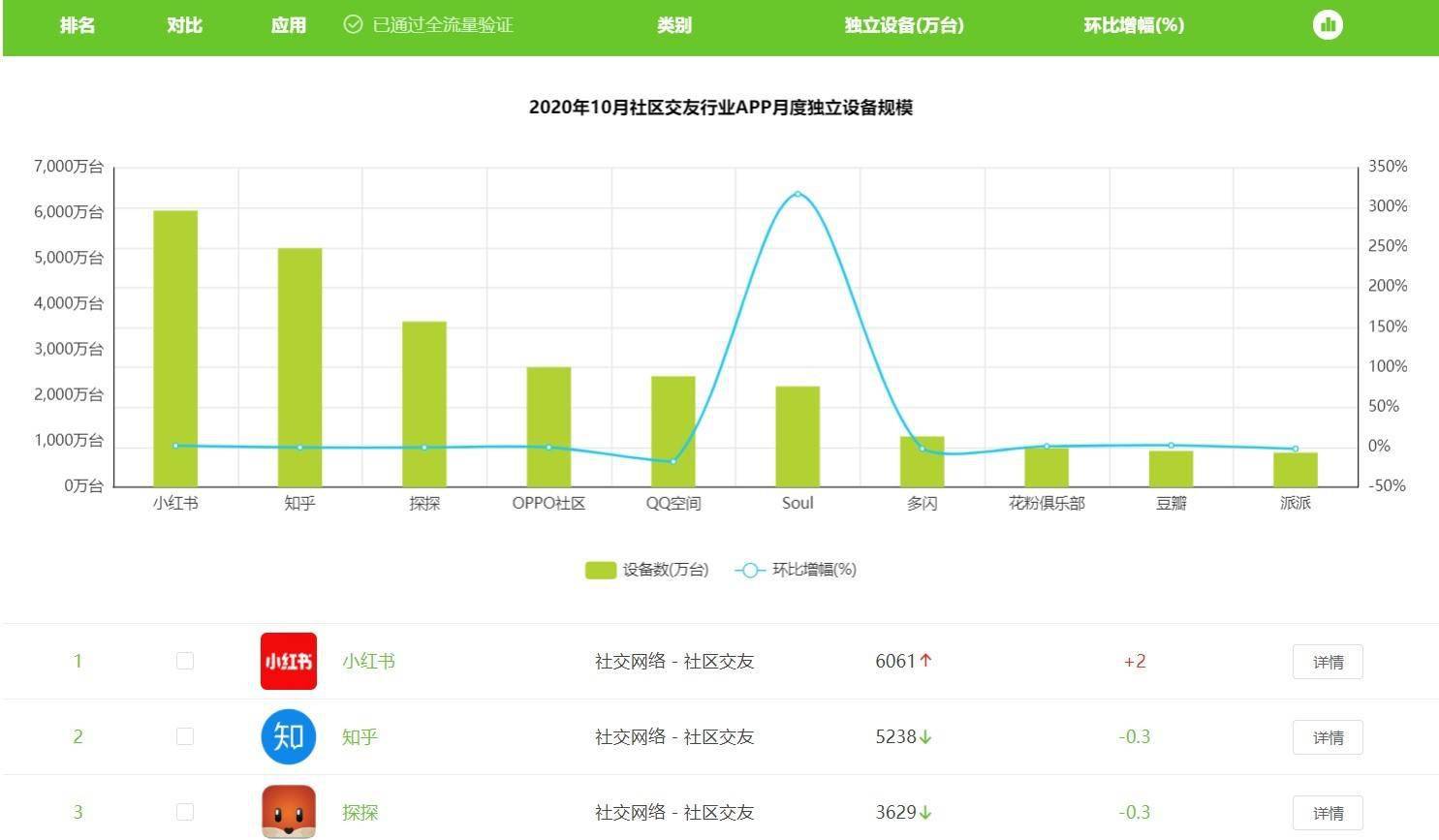Open 详情 button for 小红书
Image resolution: width=1439 pixels, height=840 pixels.
point(1328,662)
